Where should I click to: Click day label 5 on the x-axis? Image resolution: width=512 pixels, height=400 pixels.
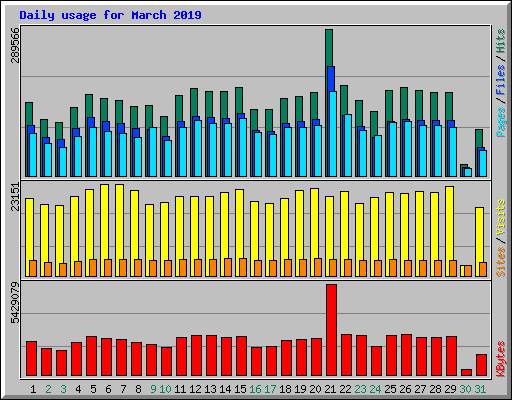[x=93, y=389]
